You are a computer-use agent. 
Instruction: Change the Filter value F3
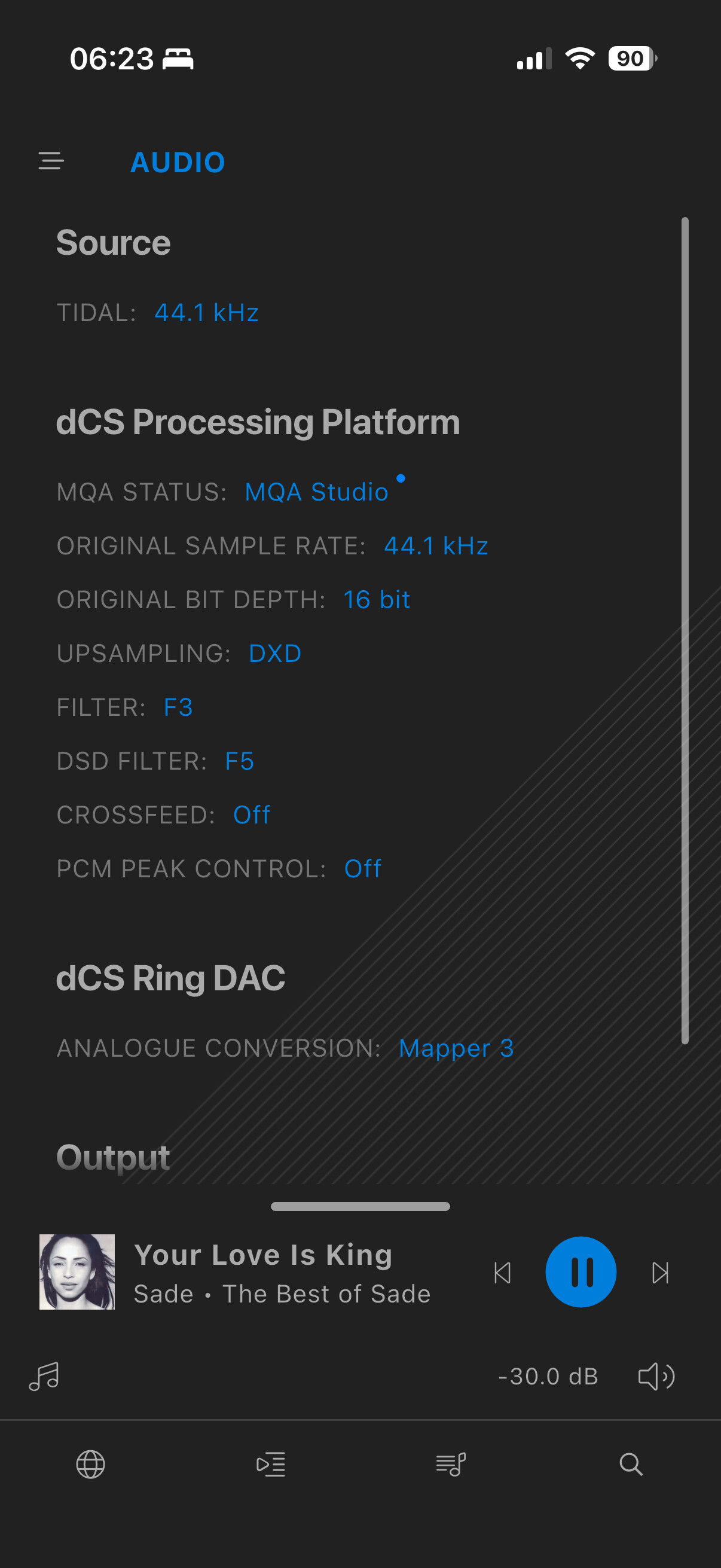(178, 707)
